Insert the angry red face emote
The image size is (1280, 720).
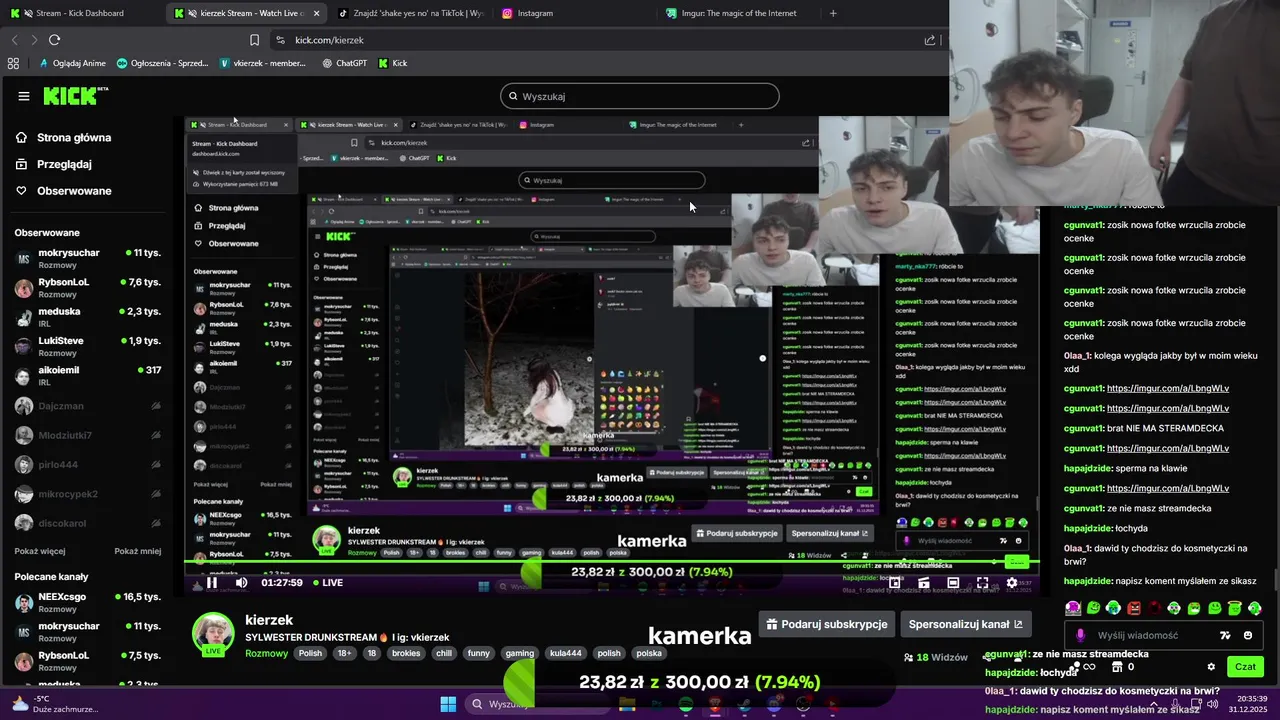1134,608
